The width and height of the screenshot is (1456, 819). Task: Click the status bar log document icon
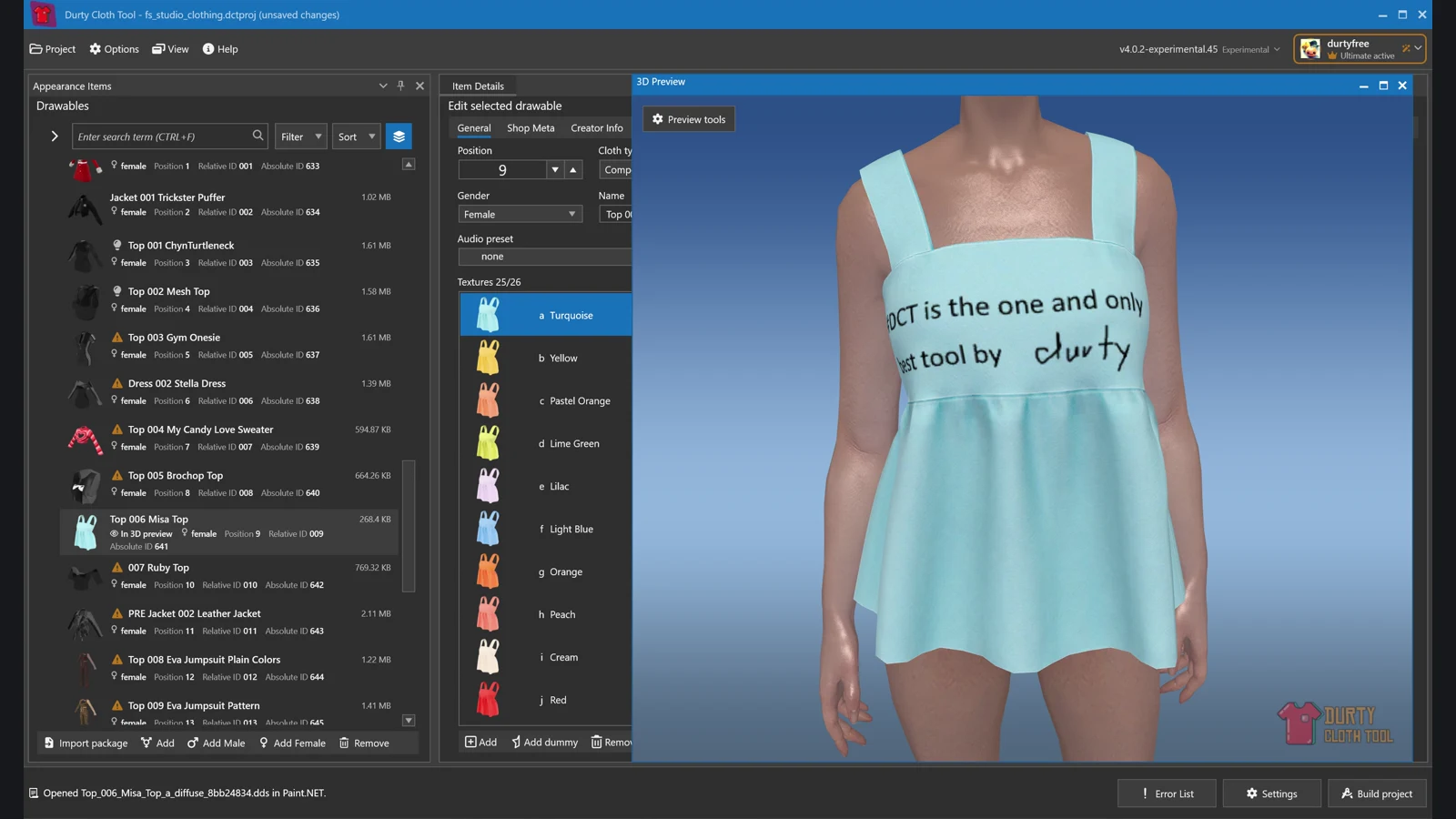tap(34, 794)
